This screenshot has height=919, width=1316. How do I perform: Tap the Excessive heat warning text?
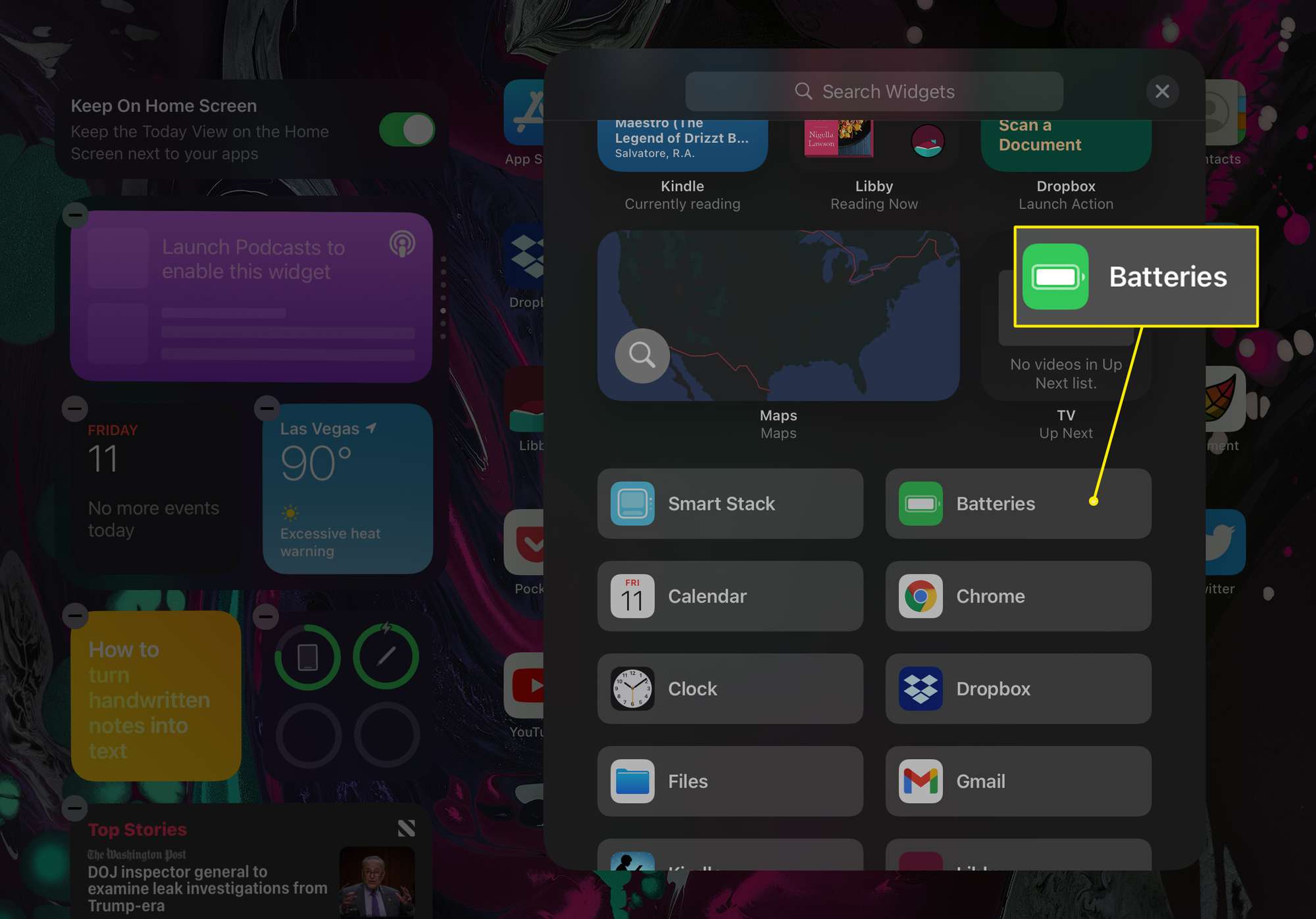click(330, 542)
